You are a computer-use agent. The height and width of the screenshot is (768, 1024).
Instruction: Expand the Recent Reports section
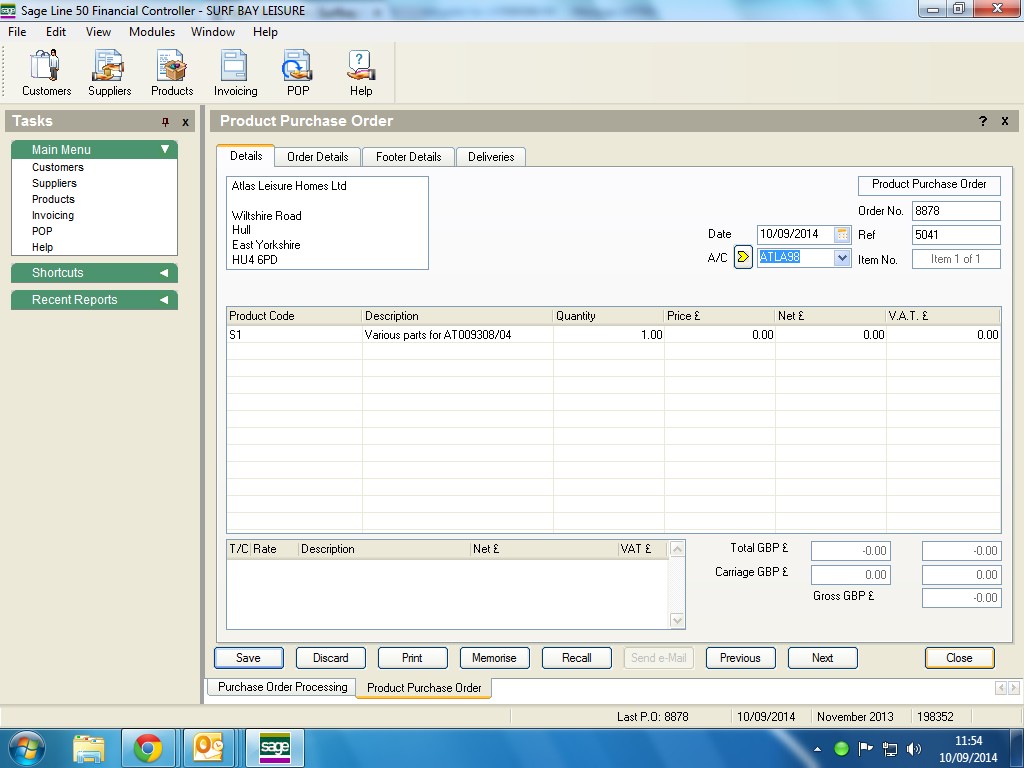click(x=164, y=300)
